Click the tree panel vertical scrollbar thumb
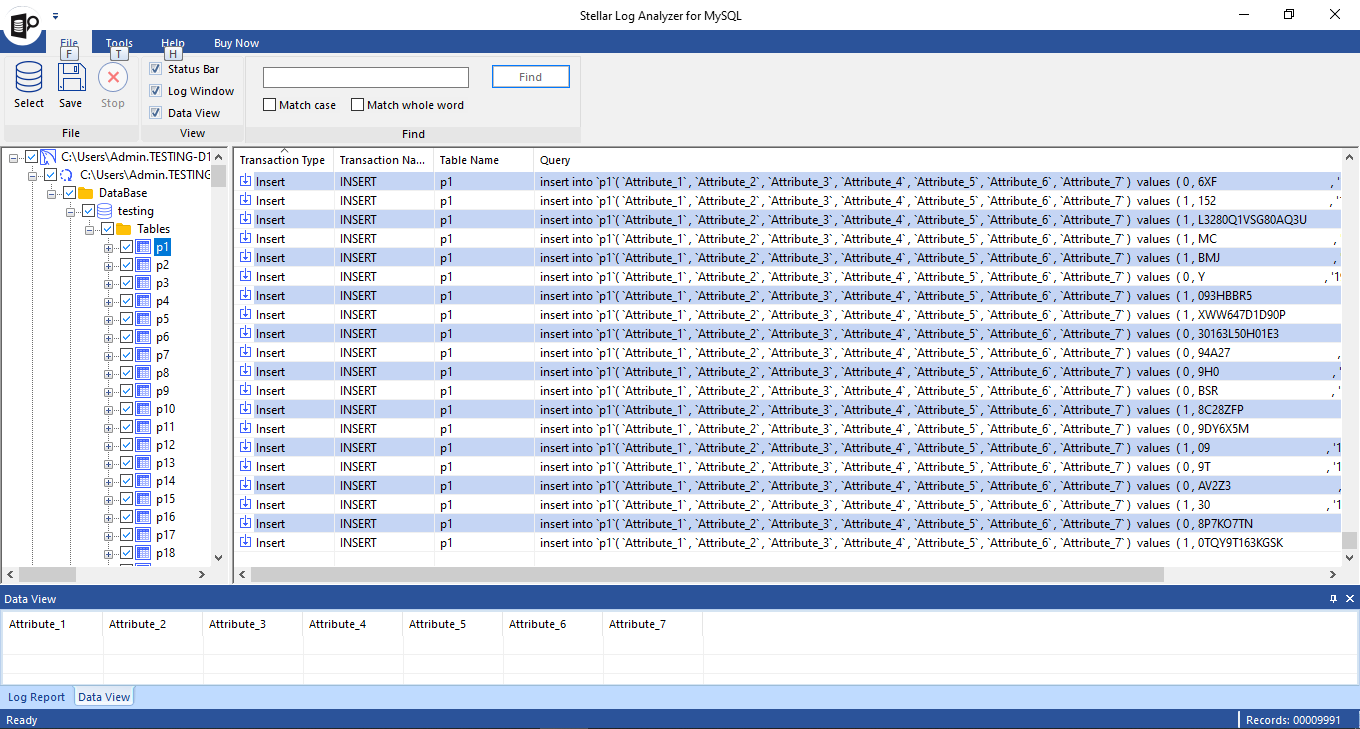 coord(219,176)
